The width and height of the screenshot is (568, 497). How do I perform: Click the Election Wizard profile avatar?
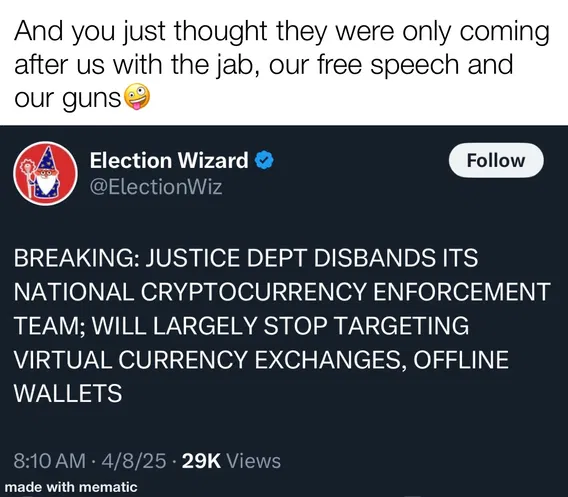click(45, 174)
